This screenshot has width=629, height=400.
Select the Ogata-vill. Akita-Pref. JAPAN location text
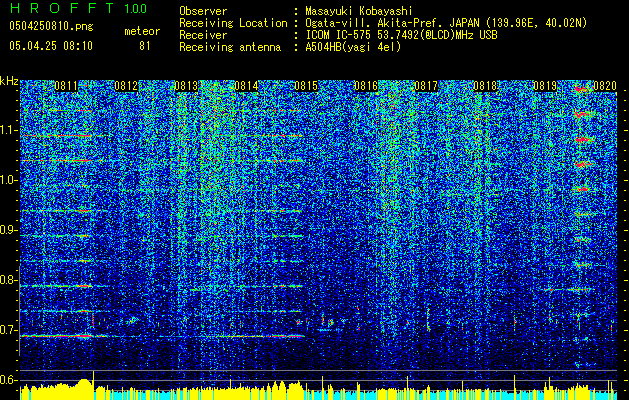[x=446, y=23]
